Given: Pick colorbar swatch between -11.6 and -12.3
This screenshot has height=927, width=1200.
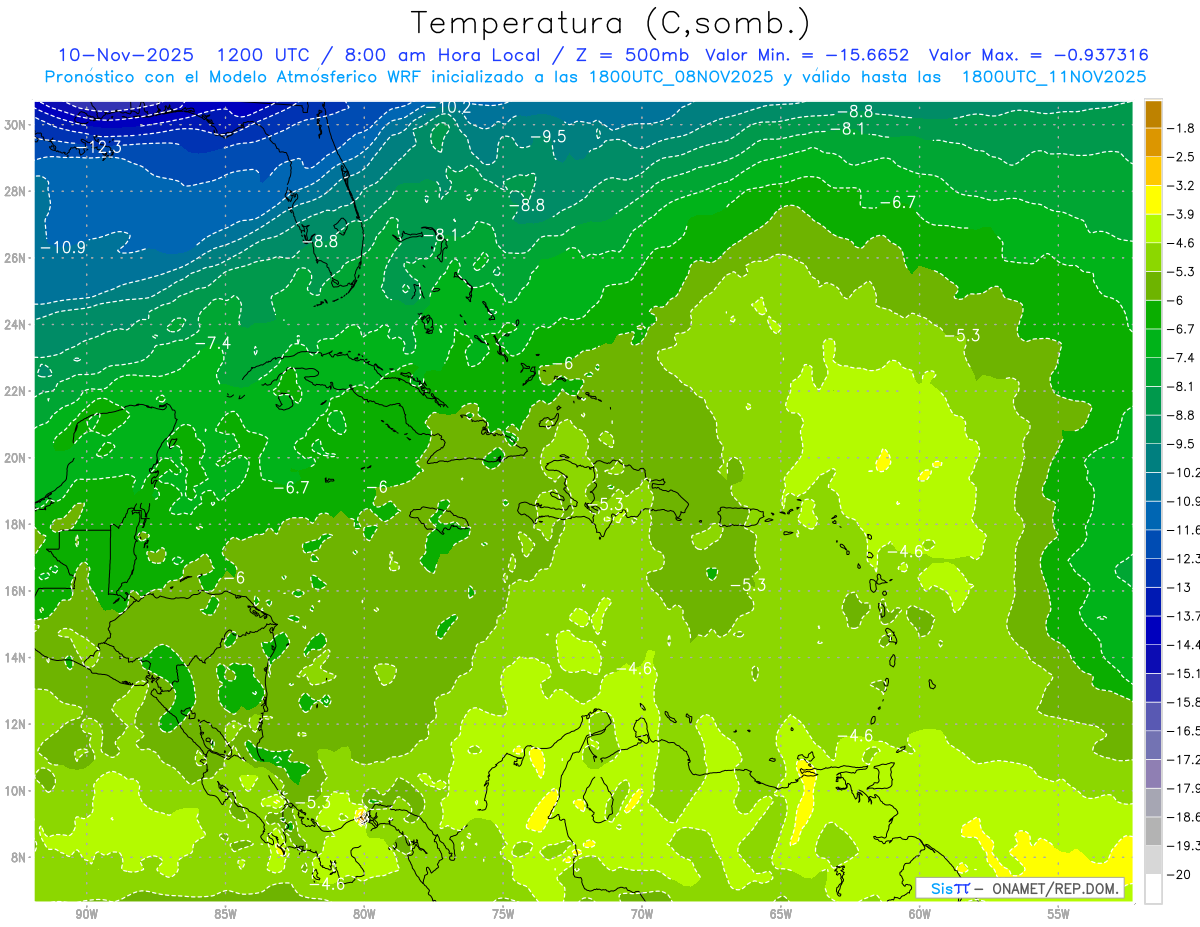Looking at the screenshot, I should 1153,543.
